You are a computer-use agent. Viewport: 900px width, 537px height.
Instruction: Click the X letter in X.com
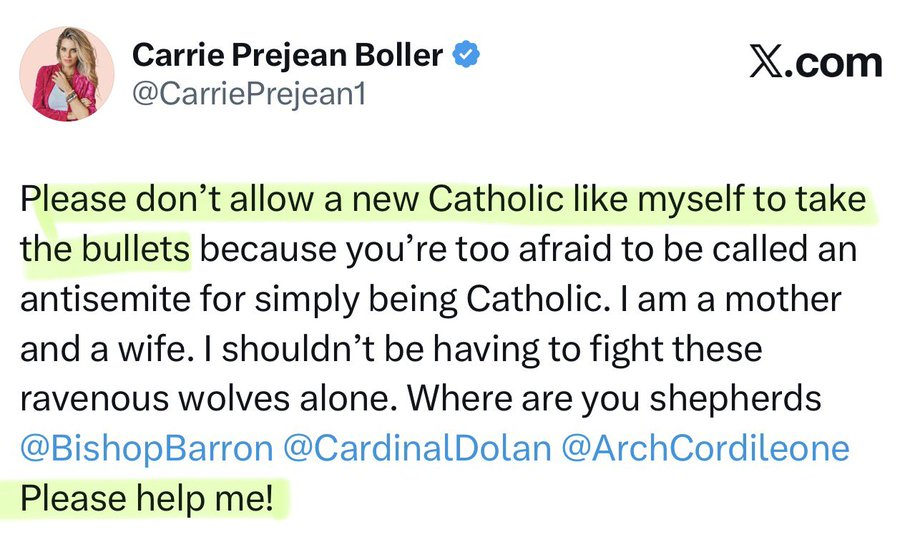click(765, 63)
